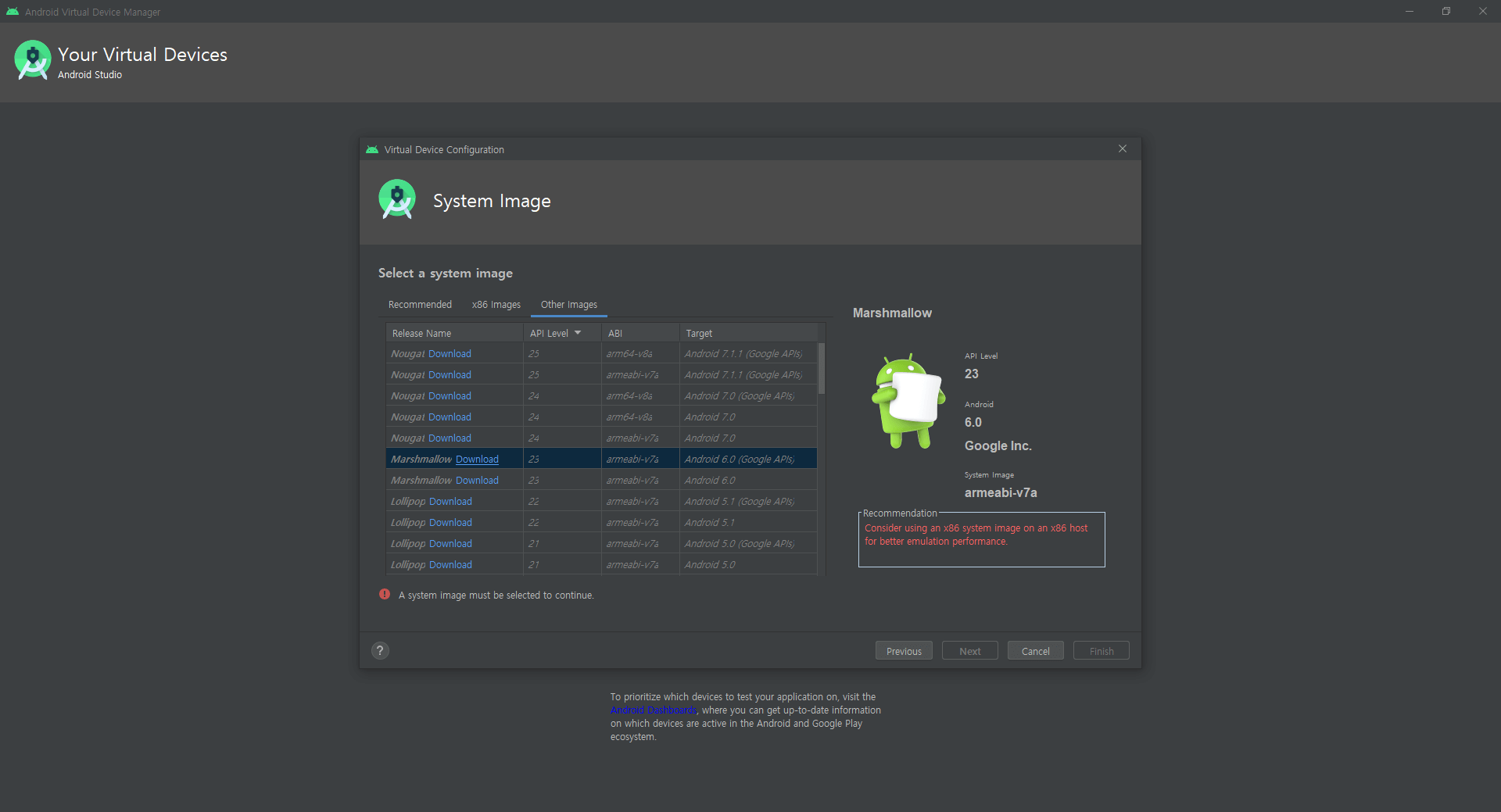
Task: Click the 'Android 6.0' target cell
Action: pyautogui.click(x=748, y=481)
